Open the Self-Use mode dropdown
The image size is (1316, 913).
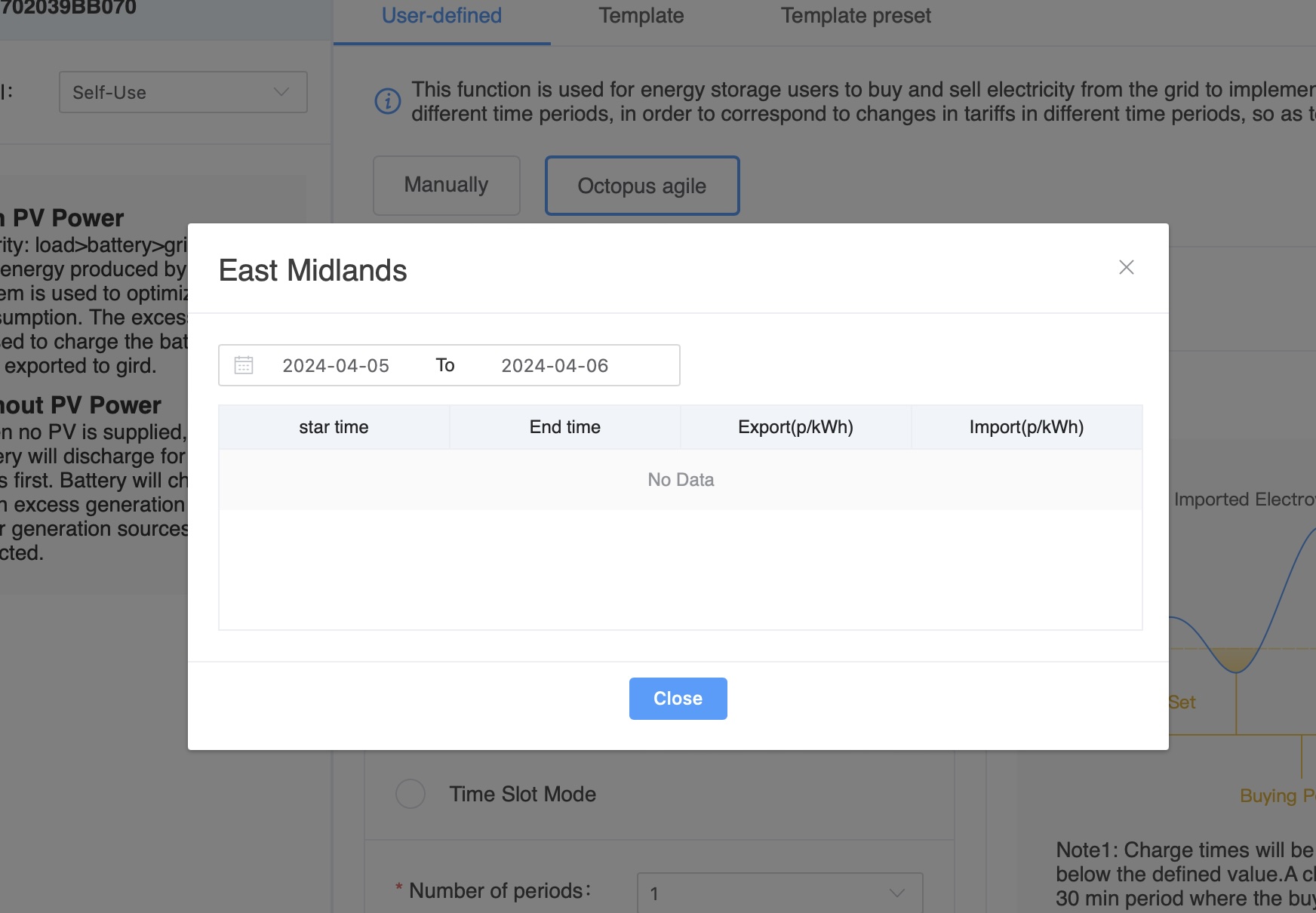183,92
